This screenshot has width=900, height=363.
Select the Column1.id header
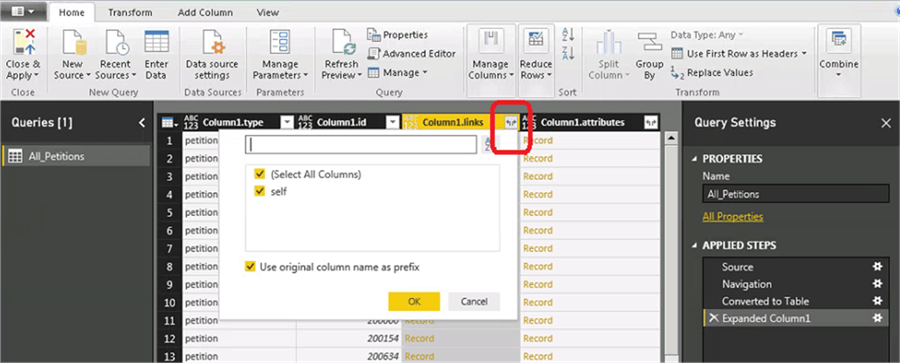(x=342, y=122)
